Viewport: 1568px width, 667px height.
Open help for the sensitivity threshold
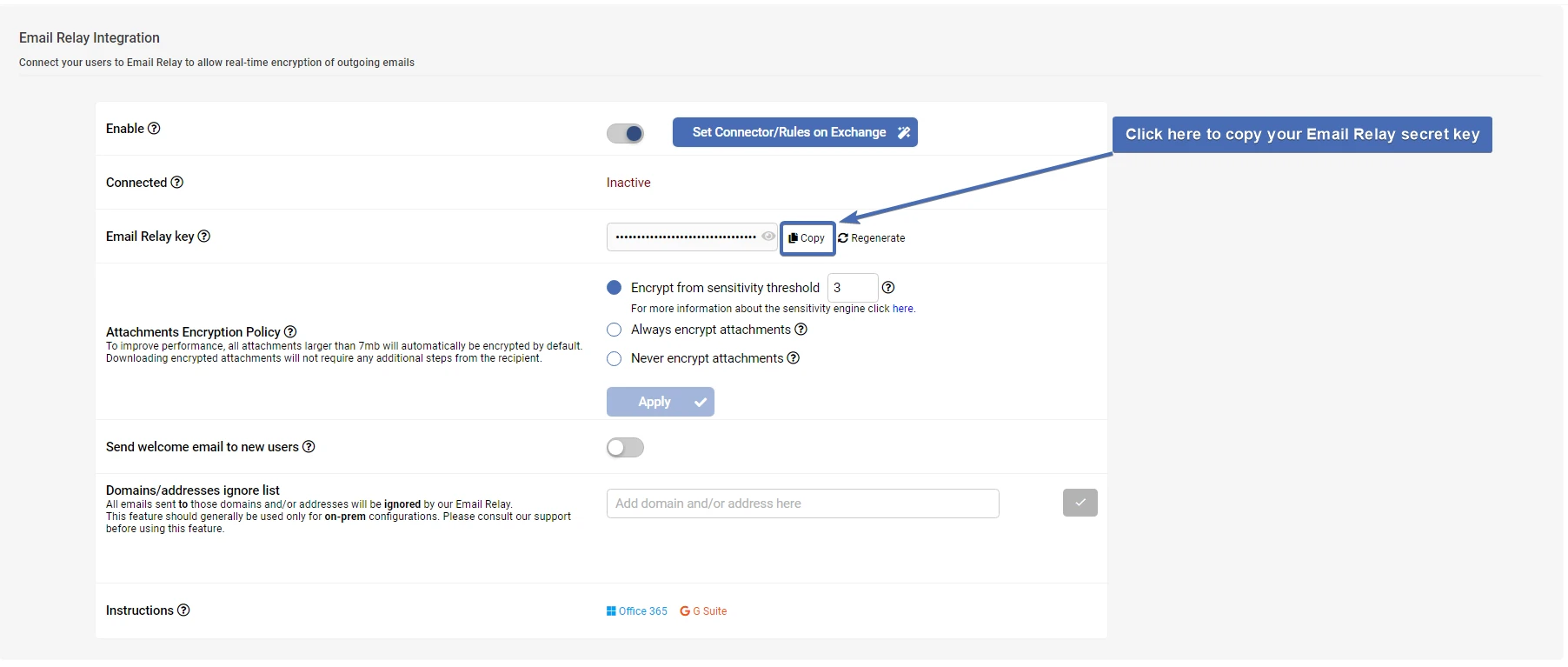click(x=888, y=287)
